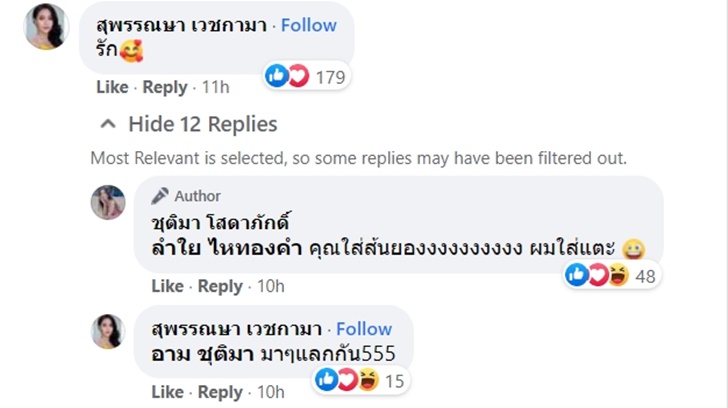
Task: Click the chevron arrow beside Hide 12 Replies
Action: (108, 125)
